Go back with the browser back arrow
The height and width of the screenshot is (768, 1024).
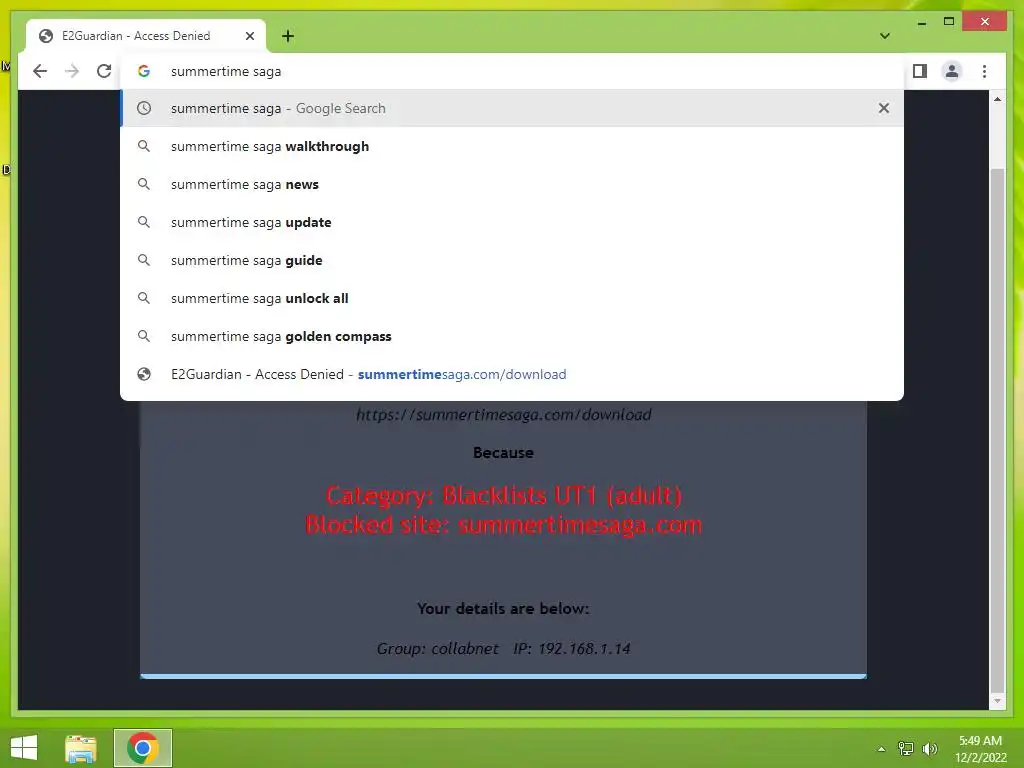coord(40,71)
